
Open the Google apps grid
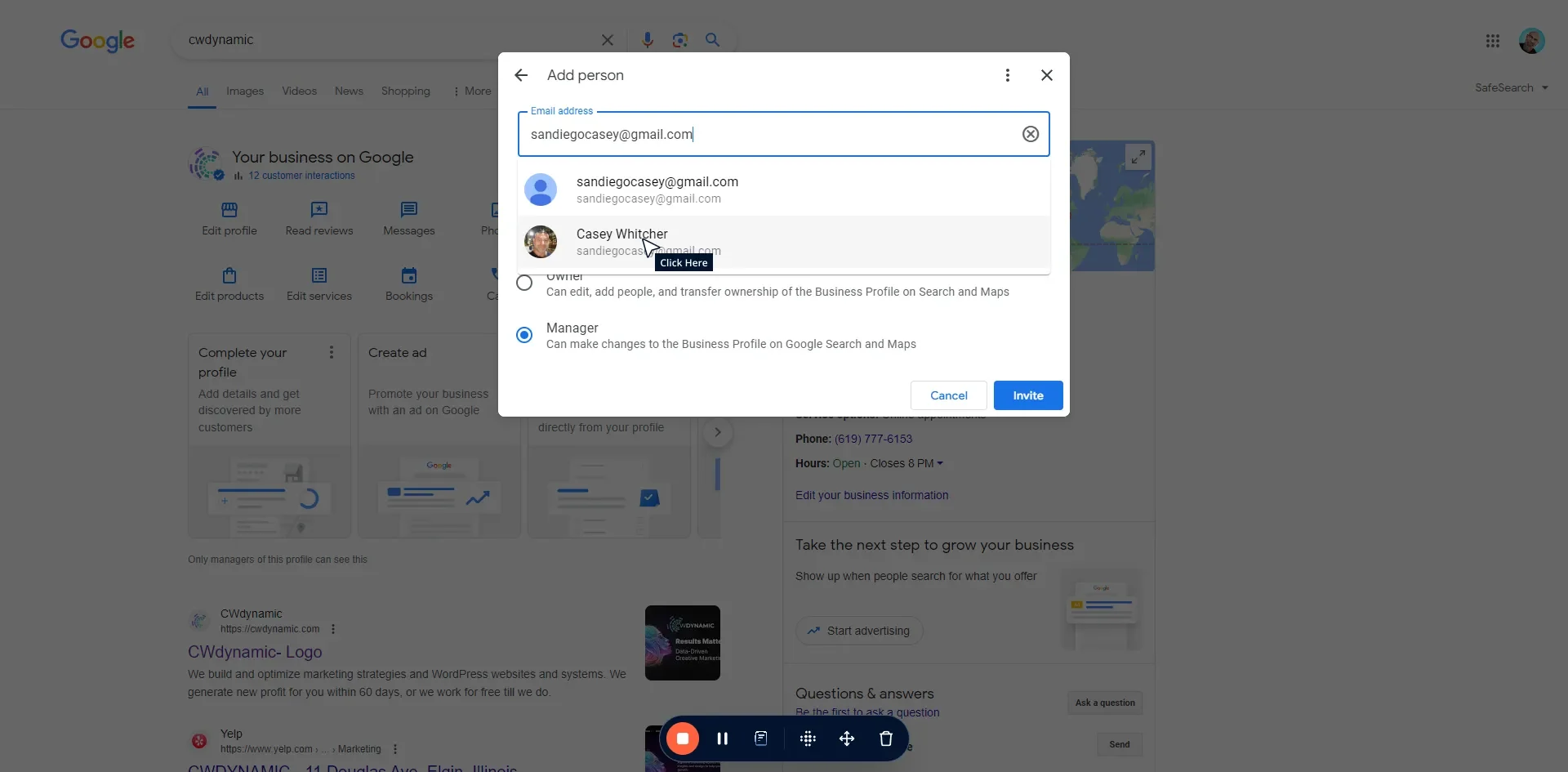pos(1492,41)
